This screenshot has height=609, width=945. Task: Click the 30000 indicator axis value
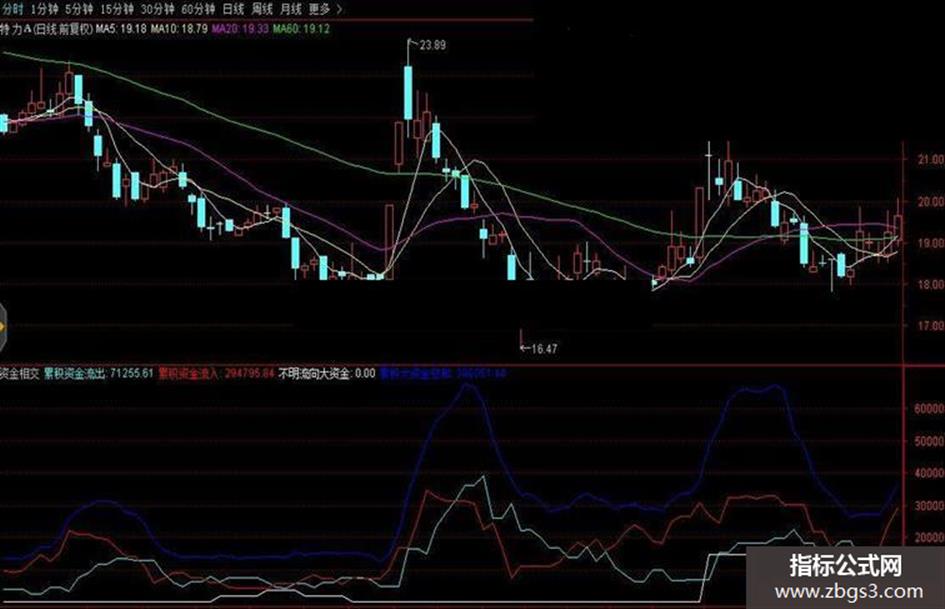(x=929, y=505)
